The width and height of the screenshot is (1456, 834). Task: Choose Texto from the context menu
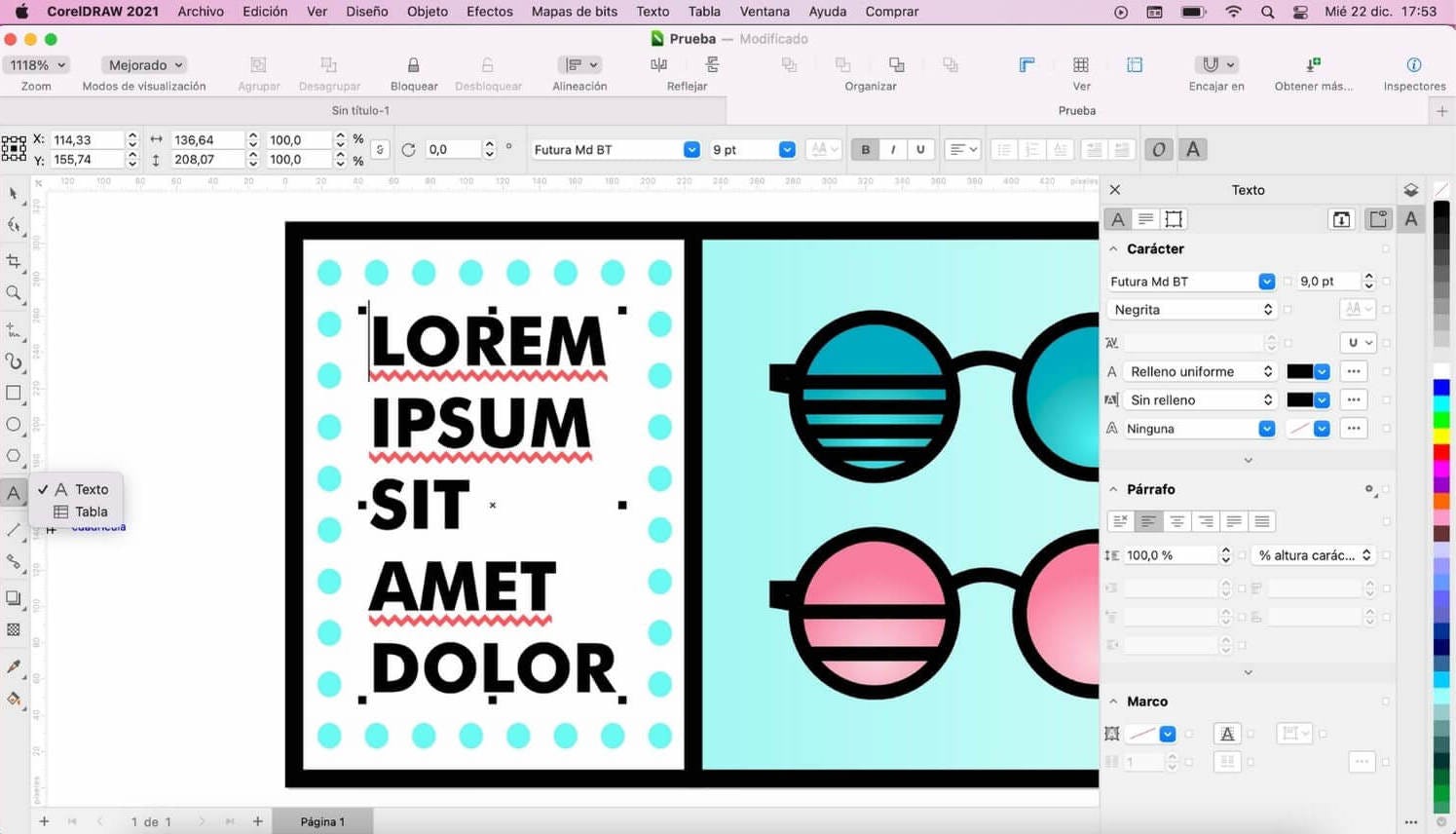(x=91, y=489)
